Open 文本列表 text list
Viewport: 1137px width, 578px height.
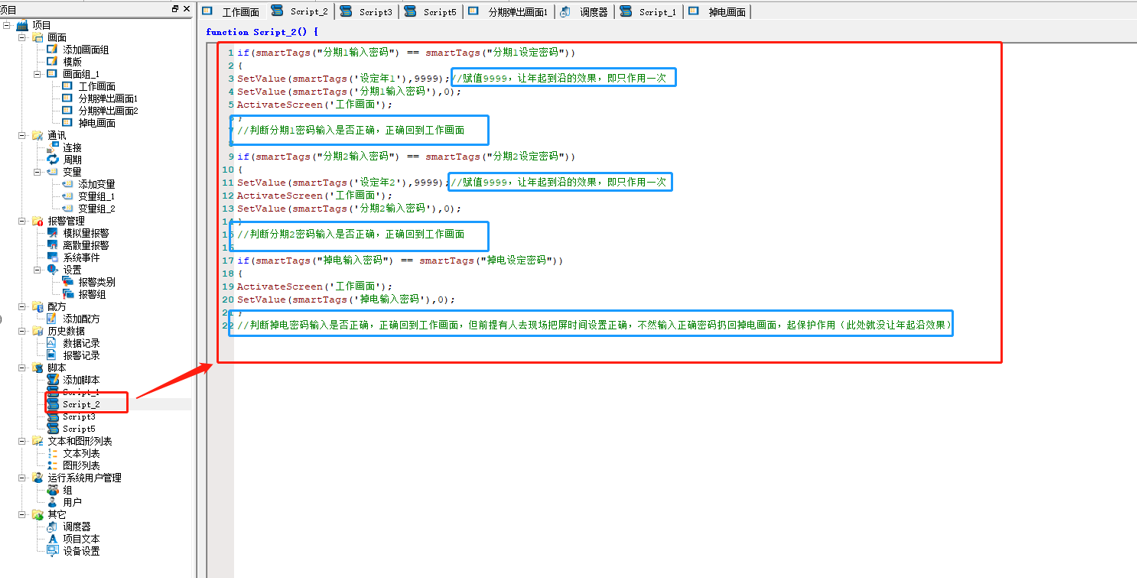click(x=81, y=453)
